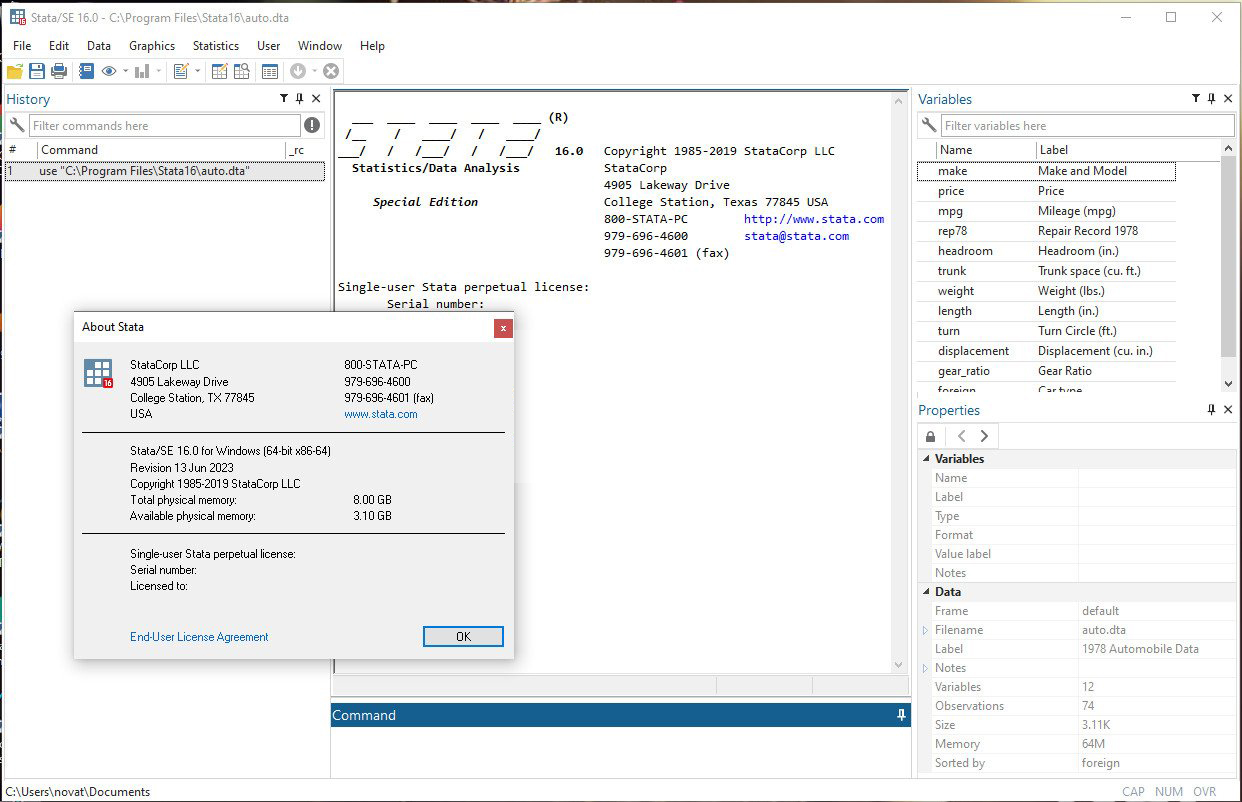Open the Data Browser icon
This screenshot has width=1242, height=802.
click(241, 71)
